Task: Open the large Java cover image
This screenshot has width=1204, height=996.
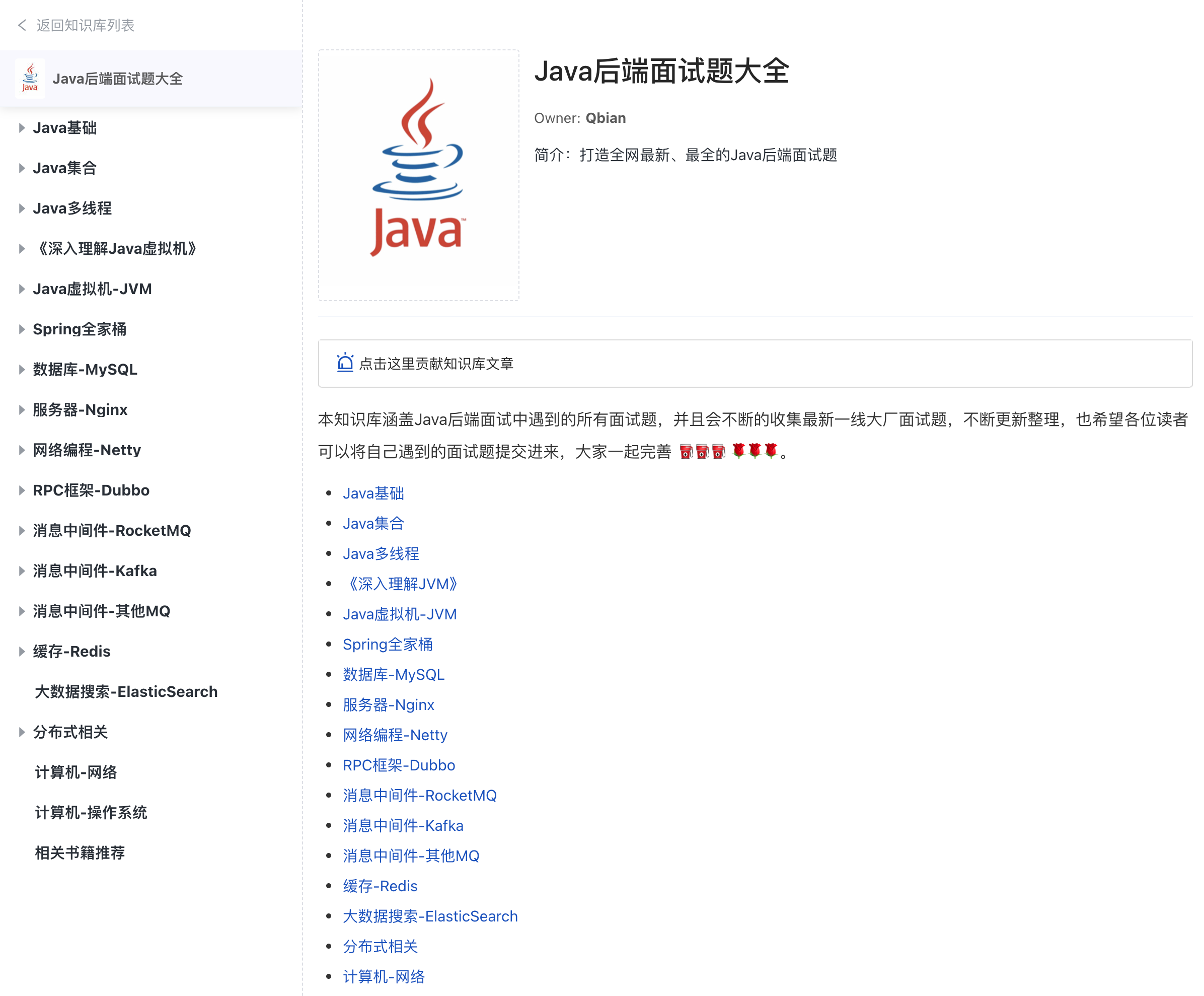Action: [x=419, y=175]
